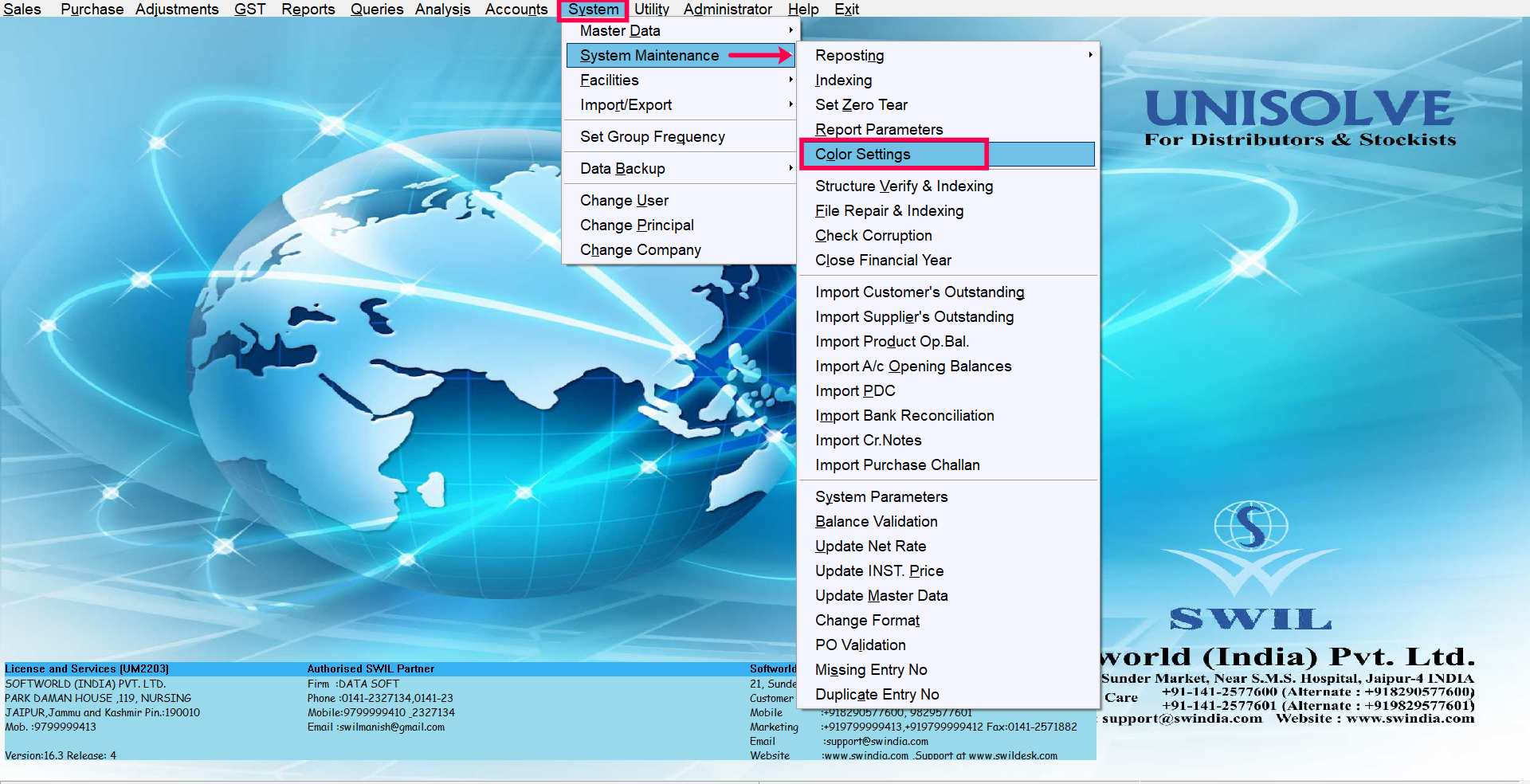Expand the Data Backup submenu
The height and width of the screenshot is (784, 1530).
[x=681, y=169]
